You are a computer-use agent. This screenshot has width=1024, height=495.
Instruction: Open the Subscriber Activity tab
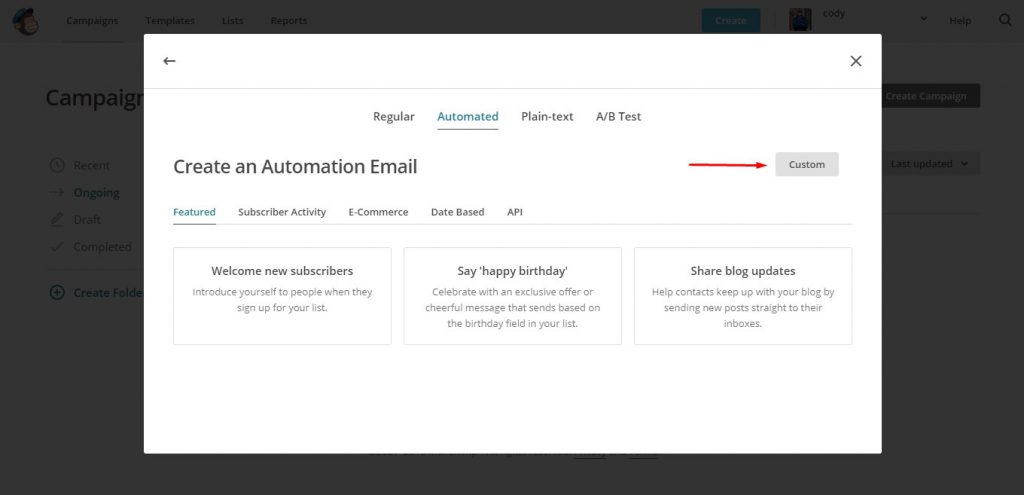pyautogui.click(x=282, y=212)
